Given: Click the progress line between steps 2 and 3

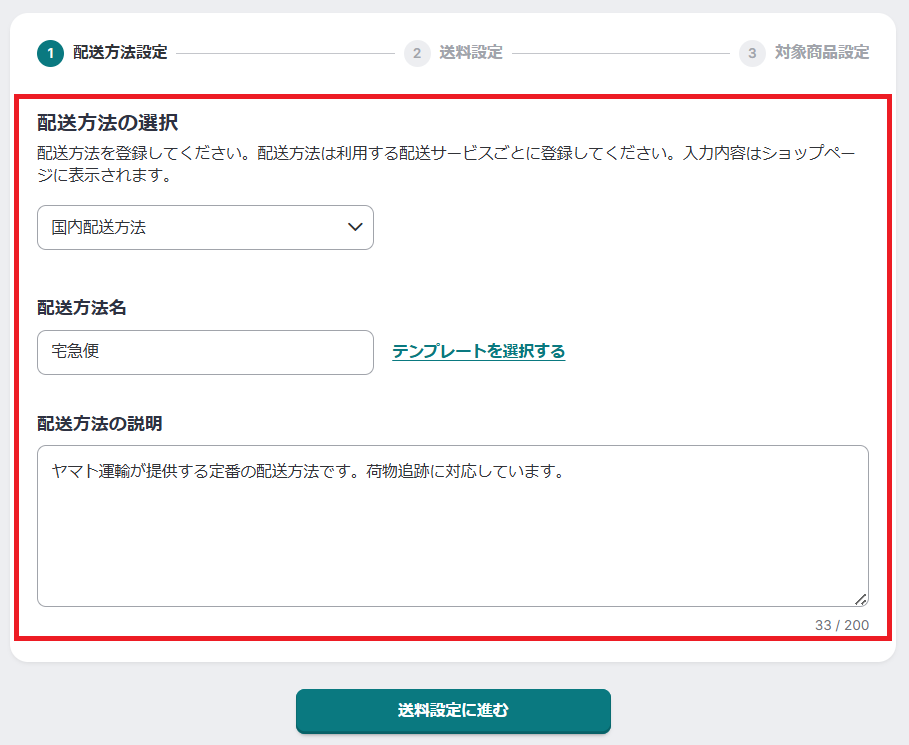Looking at the screenshot, I should [x=620, y=53].
